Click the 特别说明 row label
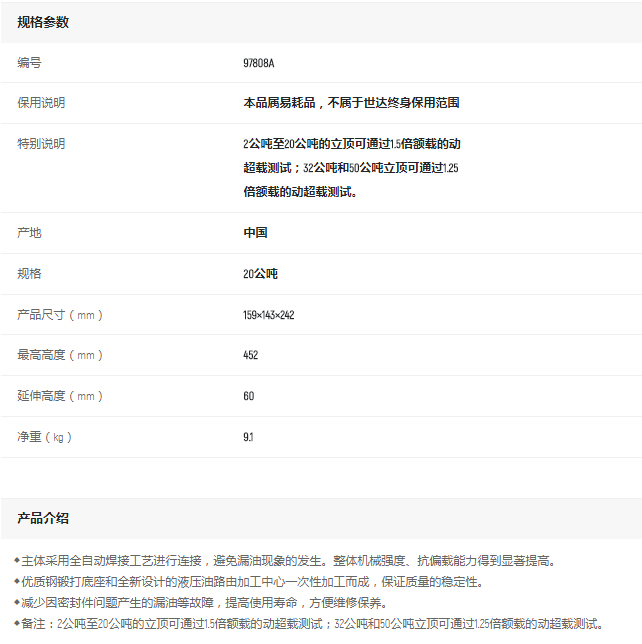This screenshot has width=642, height=644. (41, 144)
